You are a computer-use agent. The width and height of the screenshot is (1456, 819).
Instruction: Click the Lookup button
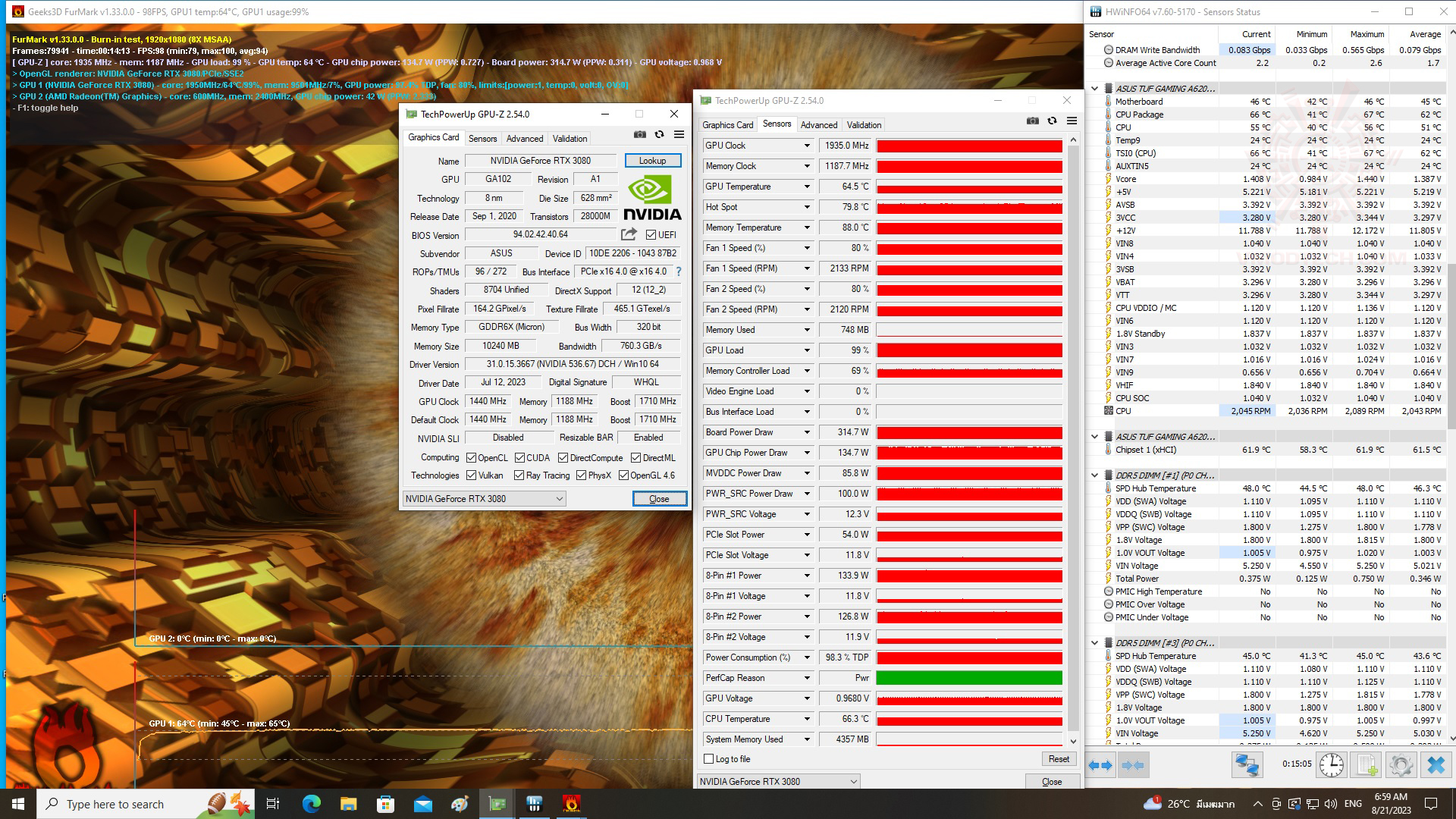click(x=652, y=161)
